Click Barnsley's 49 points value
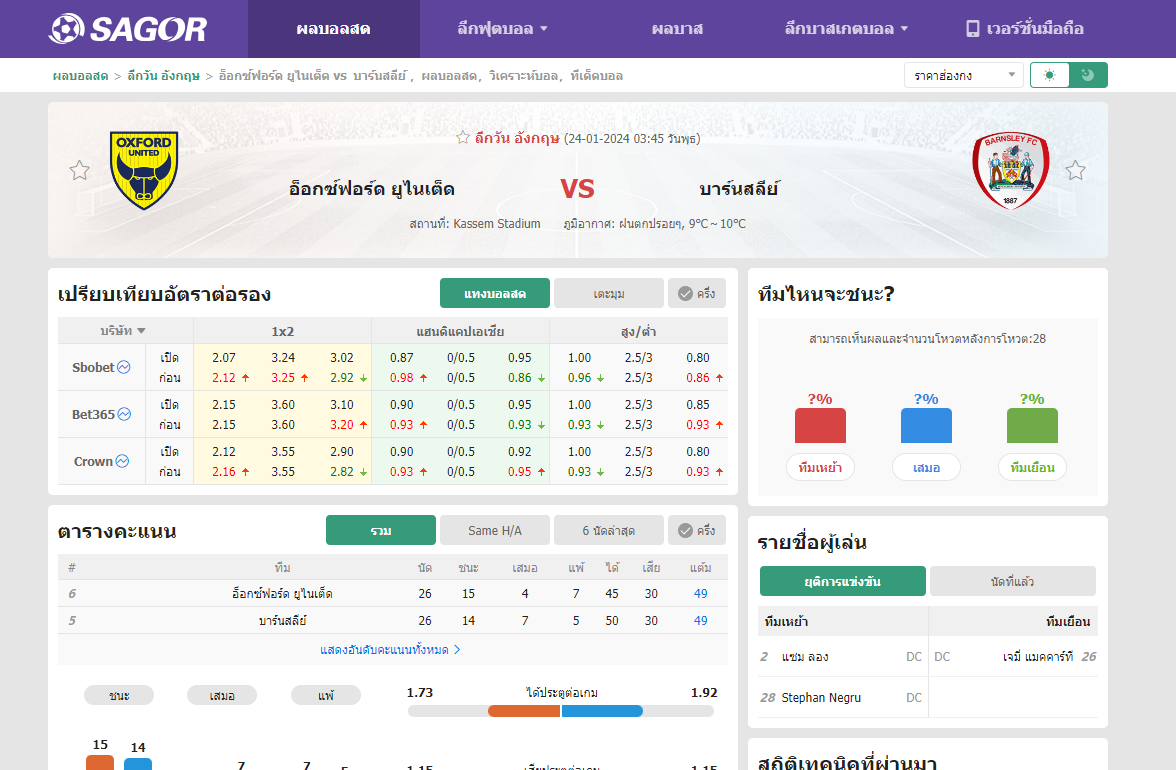1176x770 pixels. pyautogui.click(x=700, y=620)
